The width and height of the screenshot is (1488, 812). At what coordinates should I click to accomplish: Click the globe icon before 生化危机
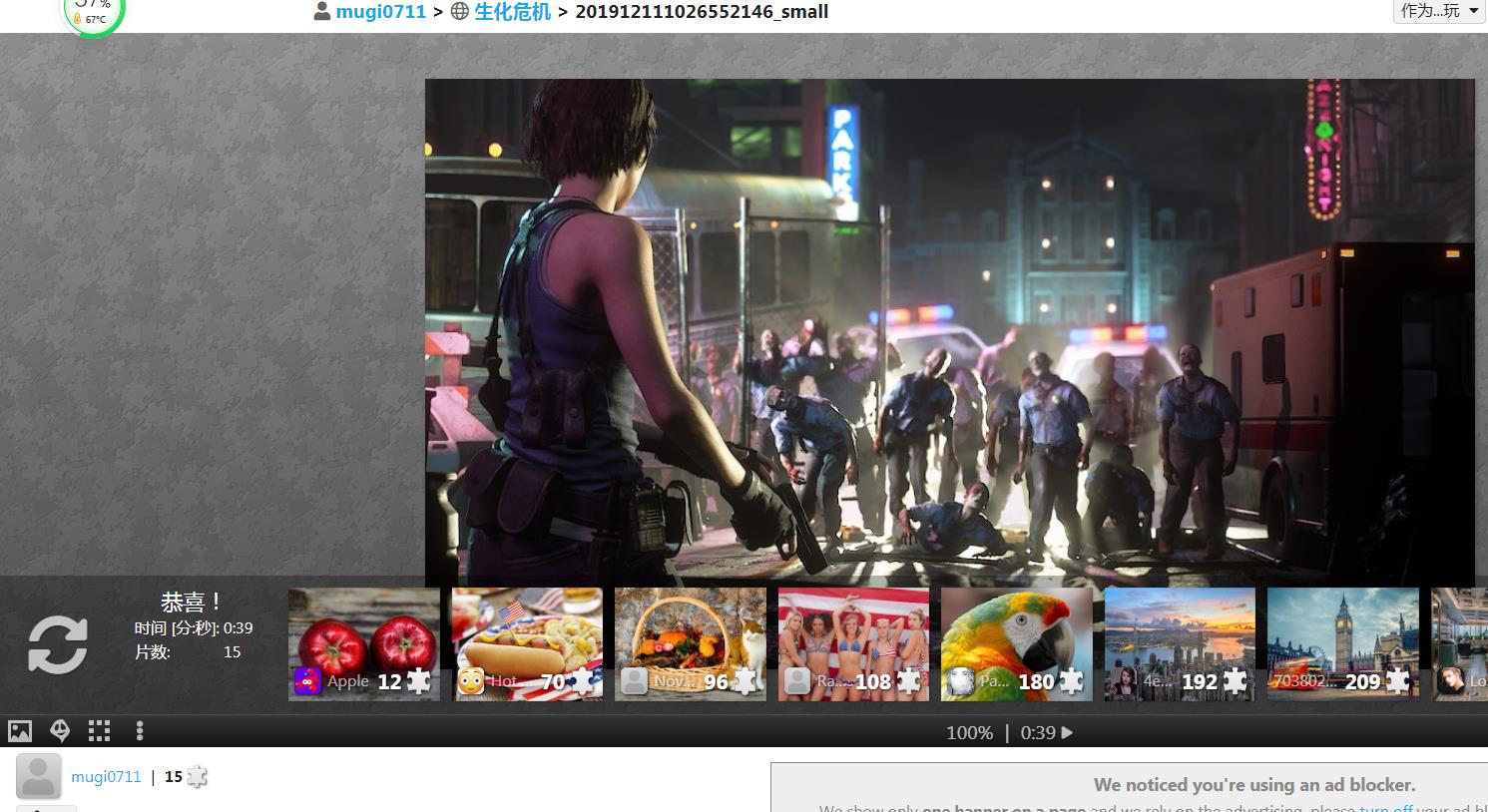(460, 12)
